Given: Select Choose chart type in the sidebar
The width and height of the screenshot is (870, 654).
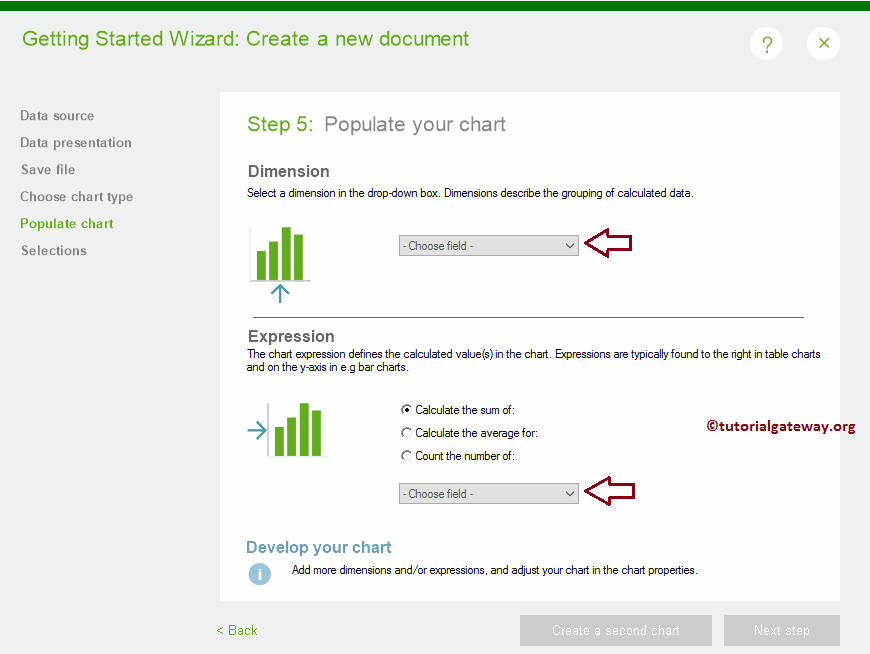Looking at the screenshot, I should 76,197.
